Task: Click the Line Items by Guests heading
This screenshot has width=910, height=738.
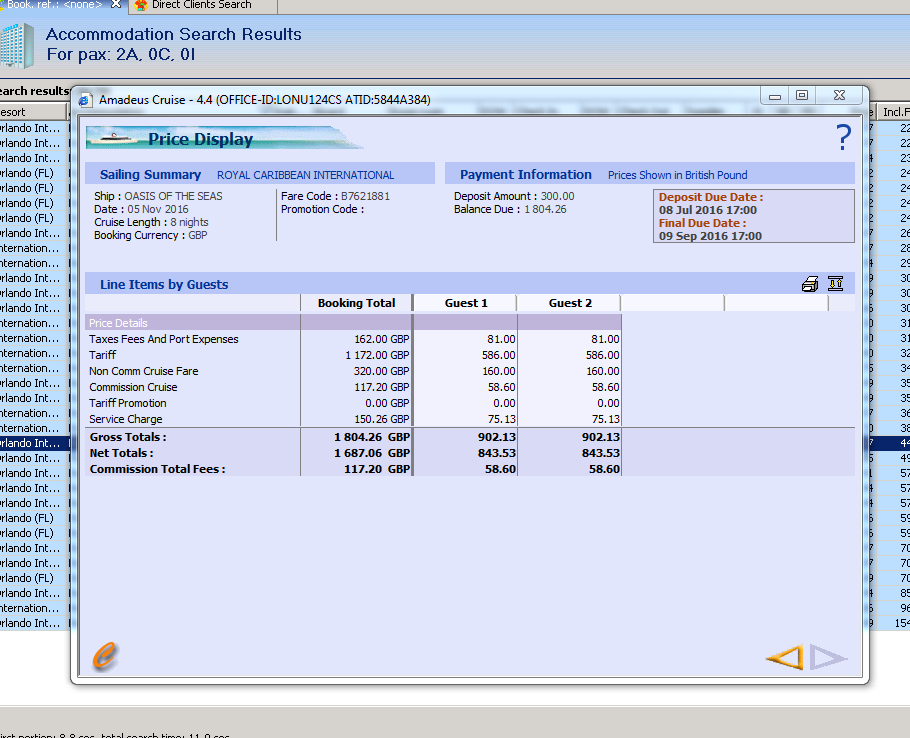Action: (164, 284)
